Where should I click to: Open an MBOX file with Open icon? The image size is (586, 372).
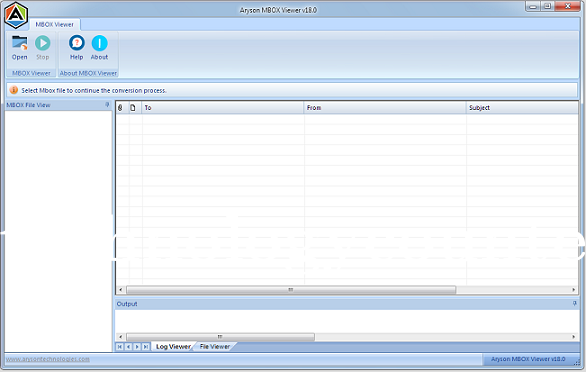coord(19,47)
